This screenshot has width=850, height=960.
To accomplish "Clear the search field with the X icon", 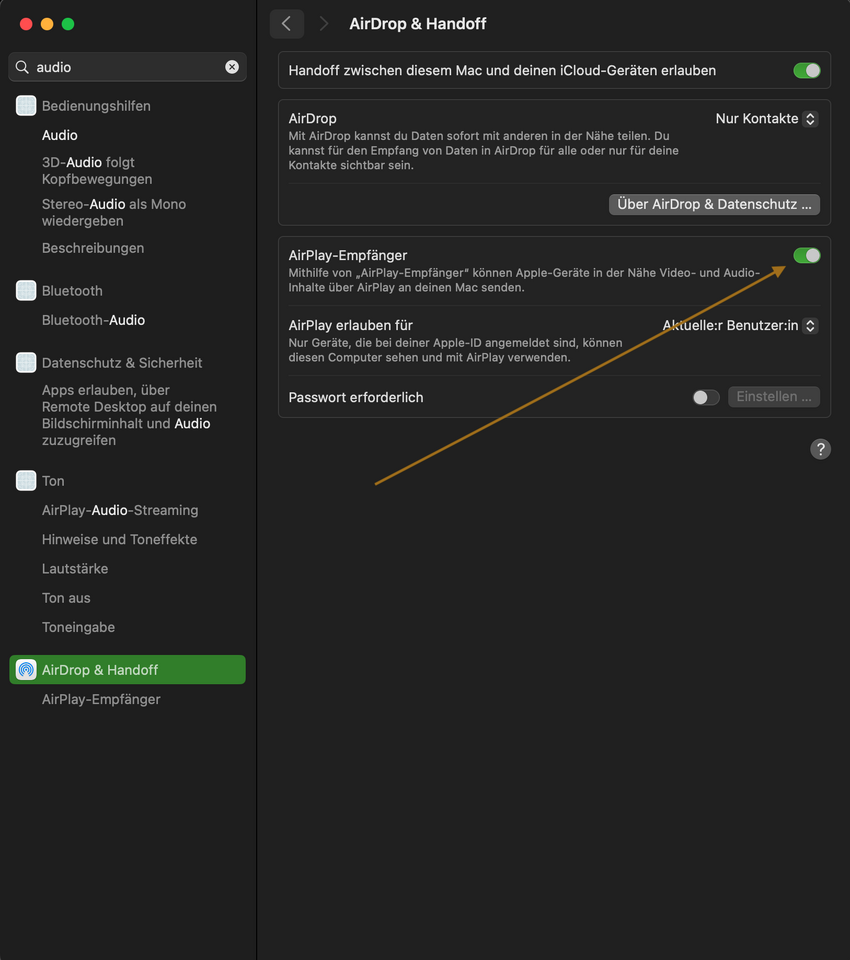I will click(232, 67).
